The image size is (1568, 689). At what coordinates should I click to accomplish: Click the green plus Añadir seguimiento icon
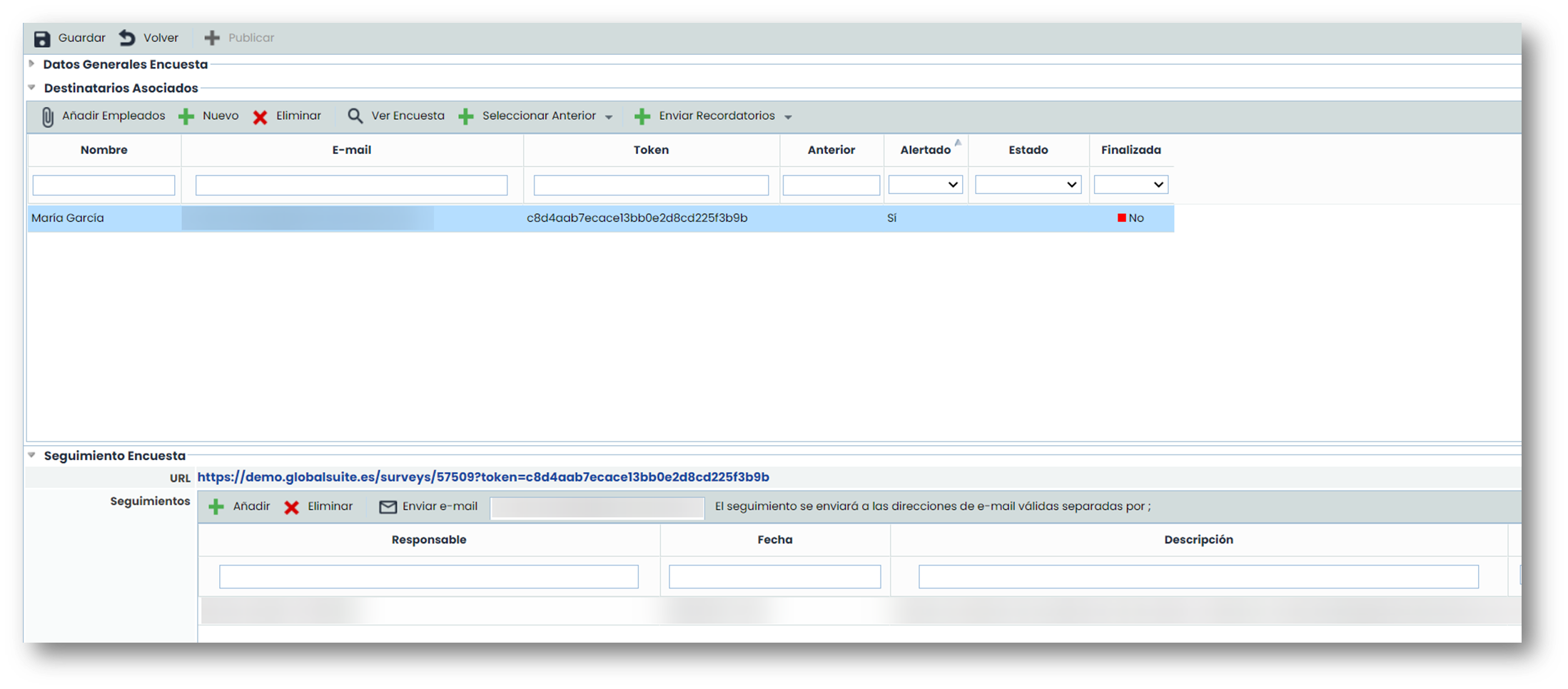coord(216,507)
